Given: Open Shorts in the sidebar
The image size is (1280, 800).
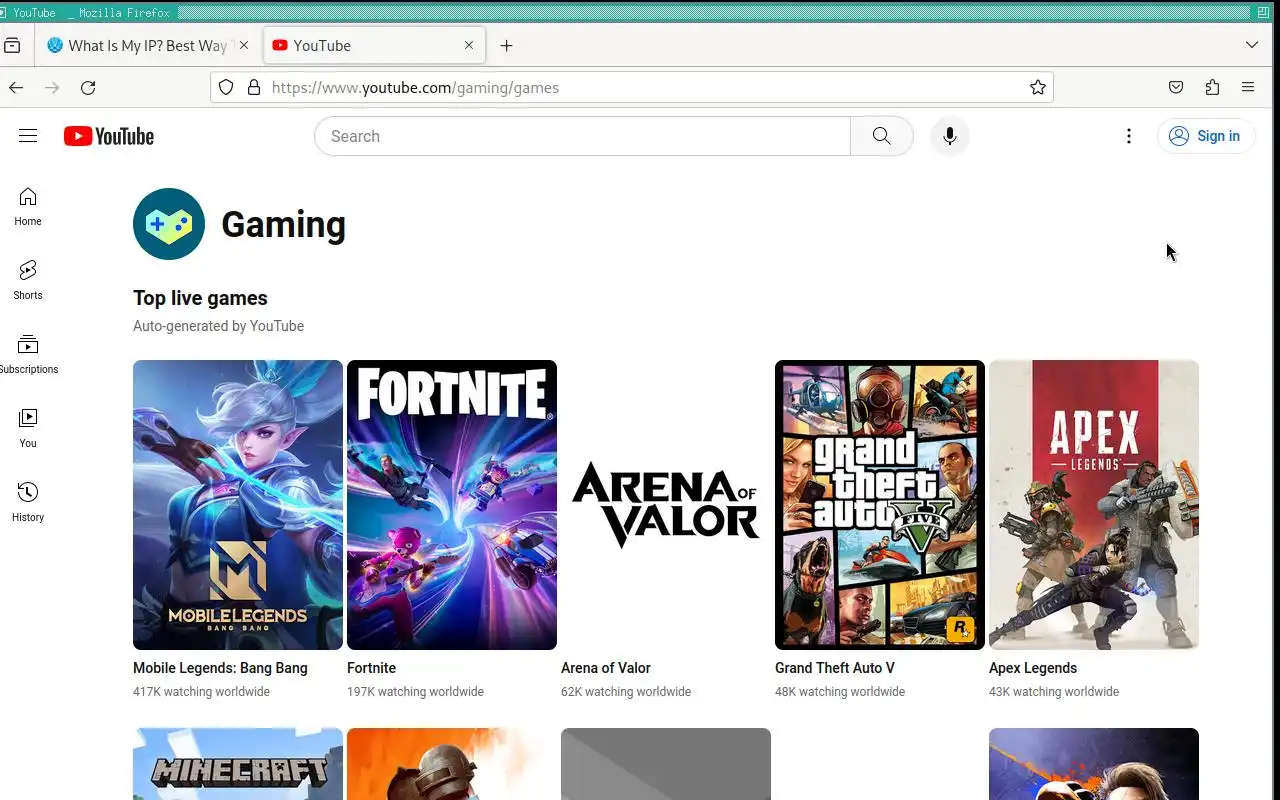Looking at the screenshot, I should click(x=28, y=281).
